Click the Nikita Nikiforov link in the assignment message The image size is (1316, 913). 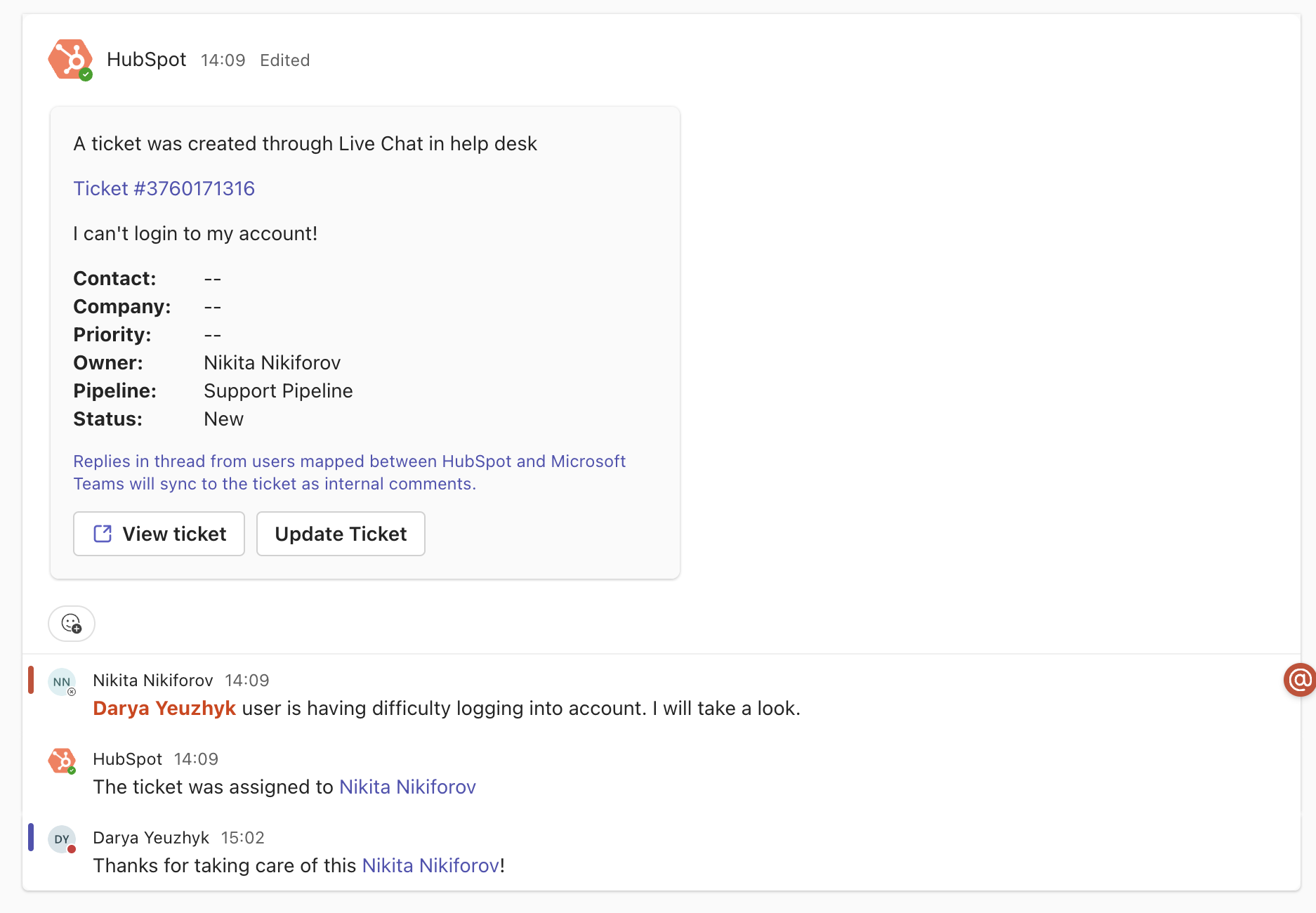click(x=407, y=787)
